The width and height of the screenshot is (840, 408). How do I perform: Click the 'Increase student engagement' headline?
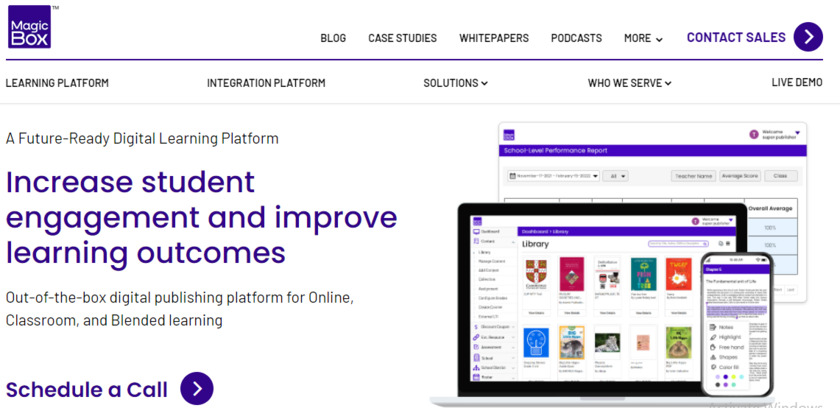[x=201, y=217]
